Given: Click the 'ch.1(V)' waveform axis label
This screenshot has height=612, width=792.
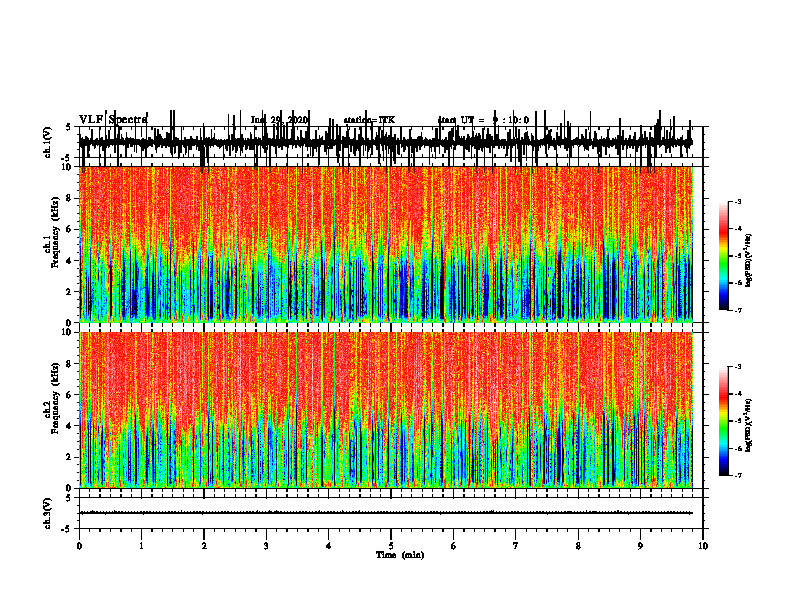Looking at the screenshot, I should point(48,142).
